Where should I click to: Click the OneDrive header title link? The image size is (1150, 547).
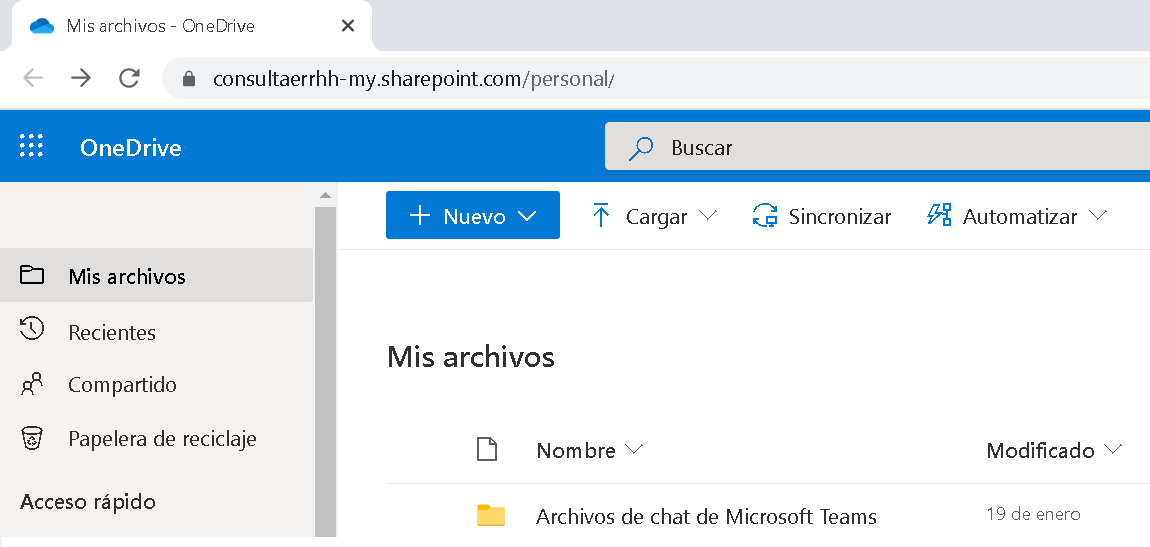pyautogui.click(x=131, y=147)
